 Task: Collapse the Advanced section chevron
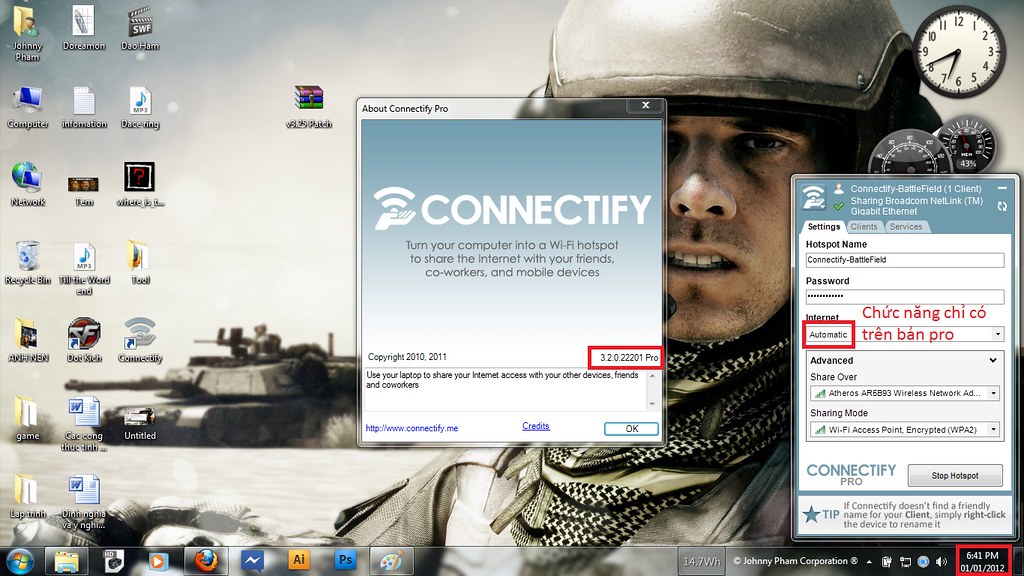[993, 360]
